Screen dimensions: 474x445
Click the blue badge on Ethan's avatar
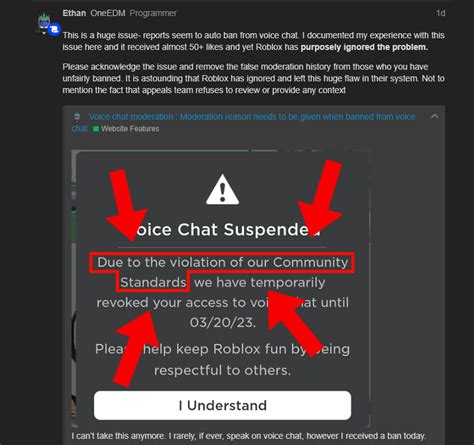pyautogui.click(x=54, y=30)
